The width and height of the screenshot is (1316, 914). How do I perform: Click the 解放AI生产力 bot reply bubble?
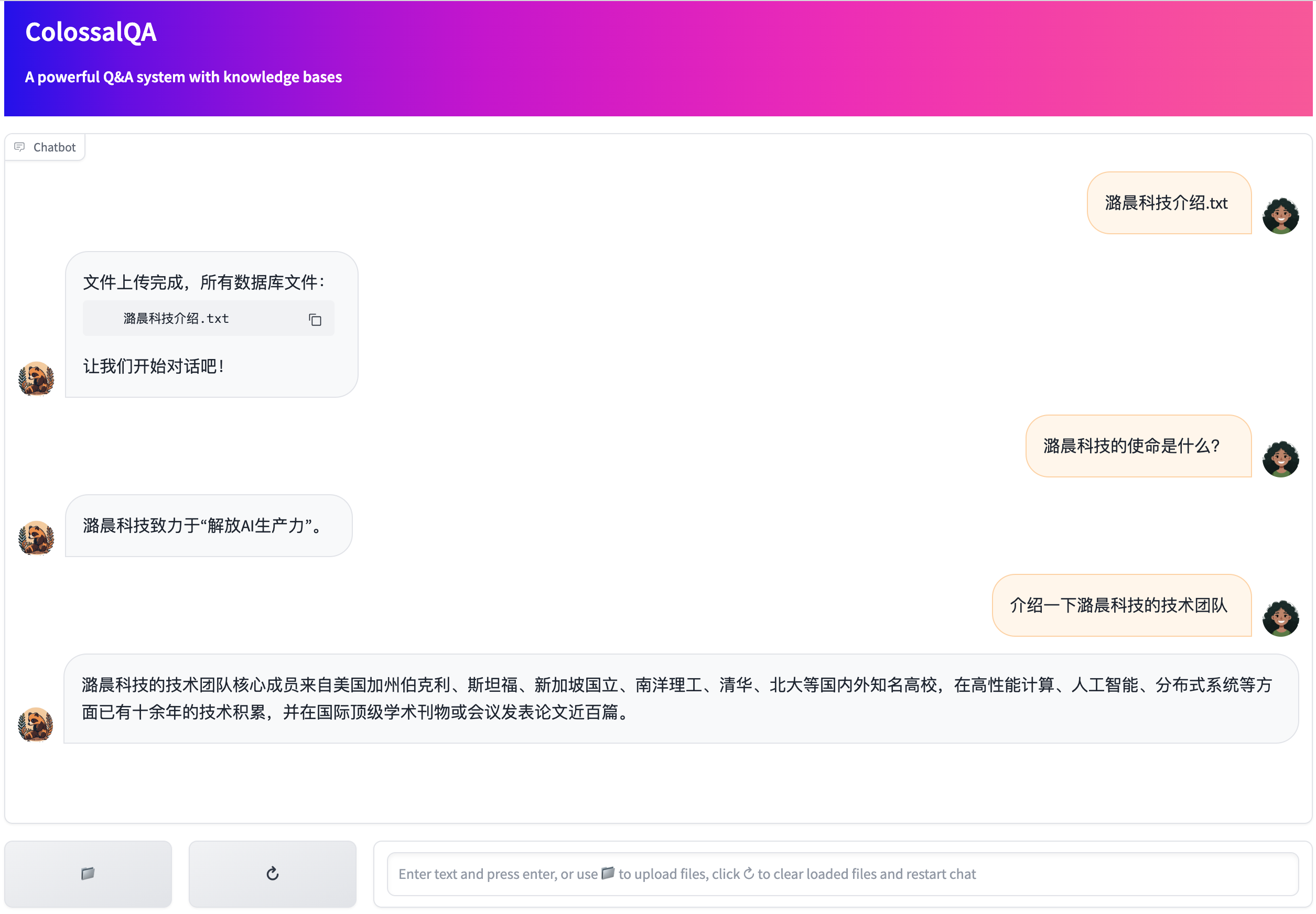(202, 525)
